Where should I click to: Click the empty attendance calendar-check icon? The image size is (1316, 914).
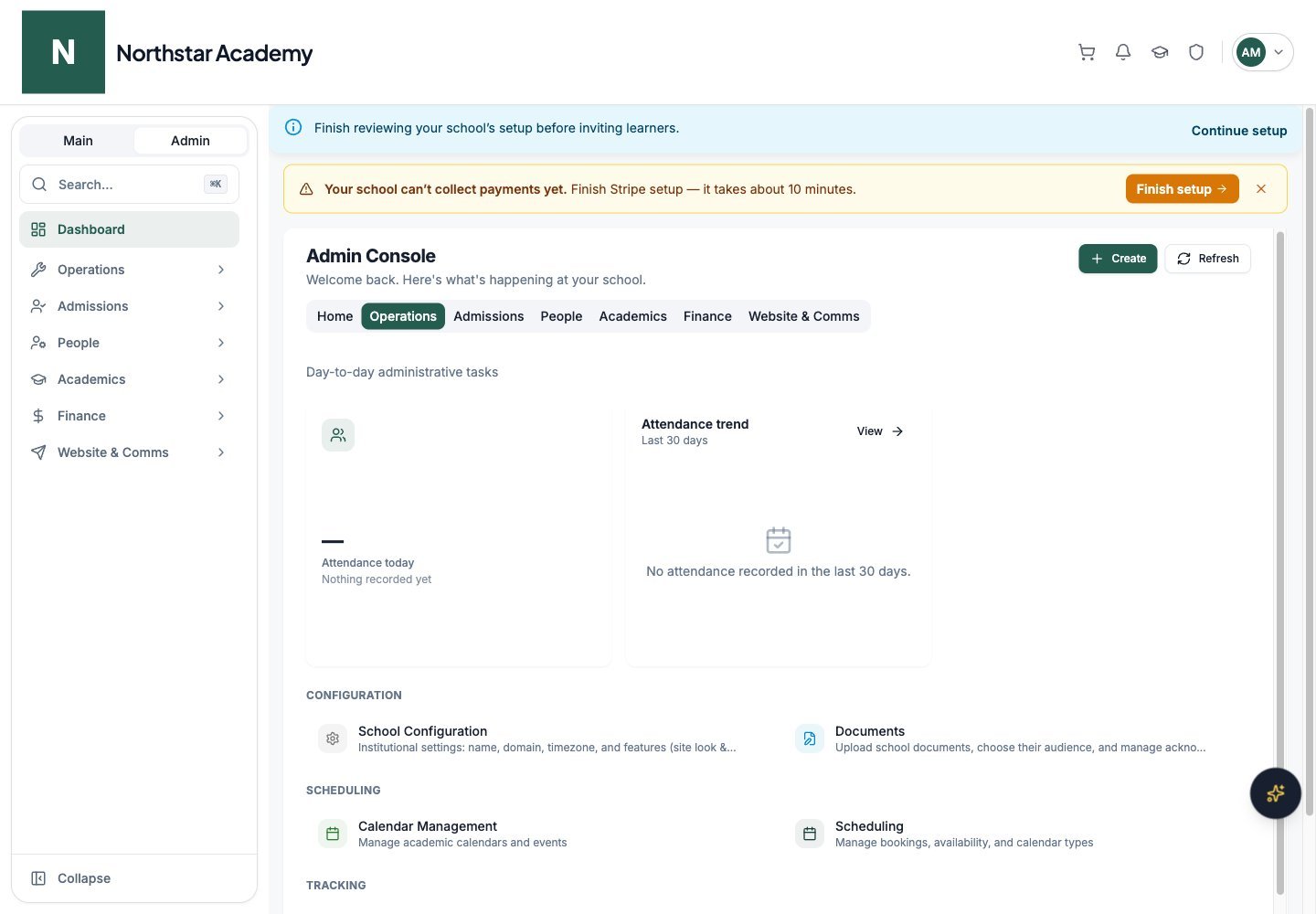coord(779,540)
